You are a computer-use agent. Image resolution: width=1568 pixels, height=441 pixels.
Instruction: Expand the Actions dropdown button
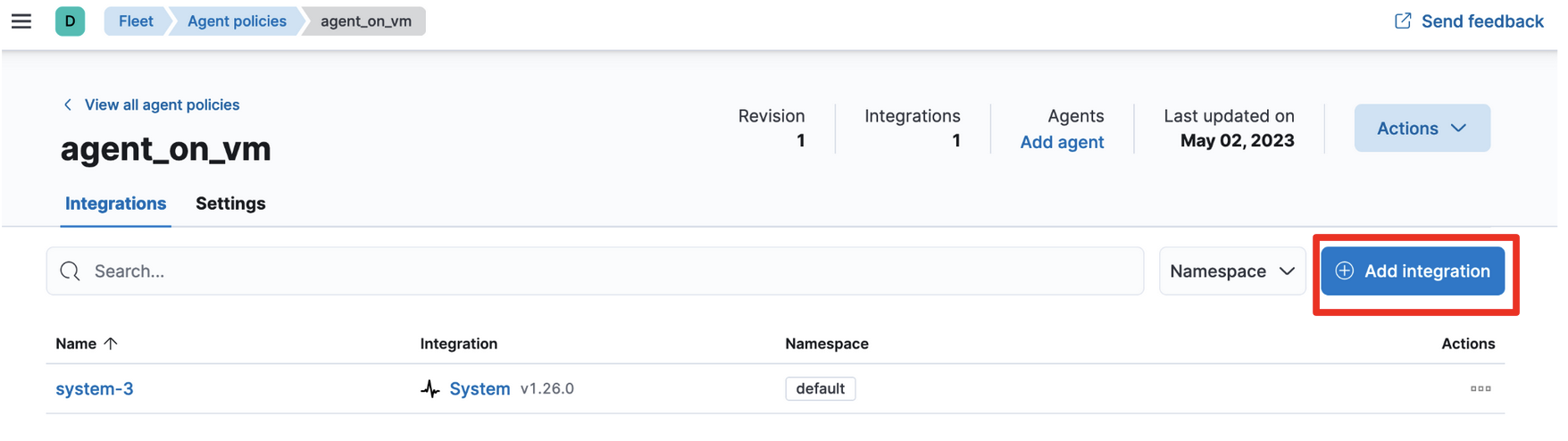click(1422, 129)
